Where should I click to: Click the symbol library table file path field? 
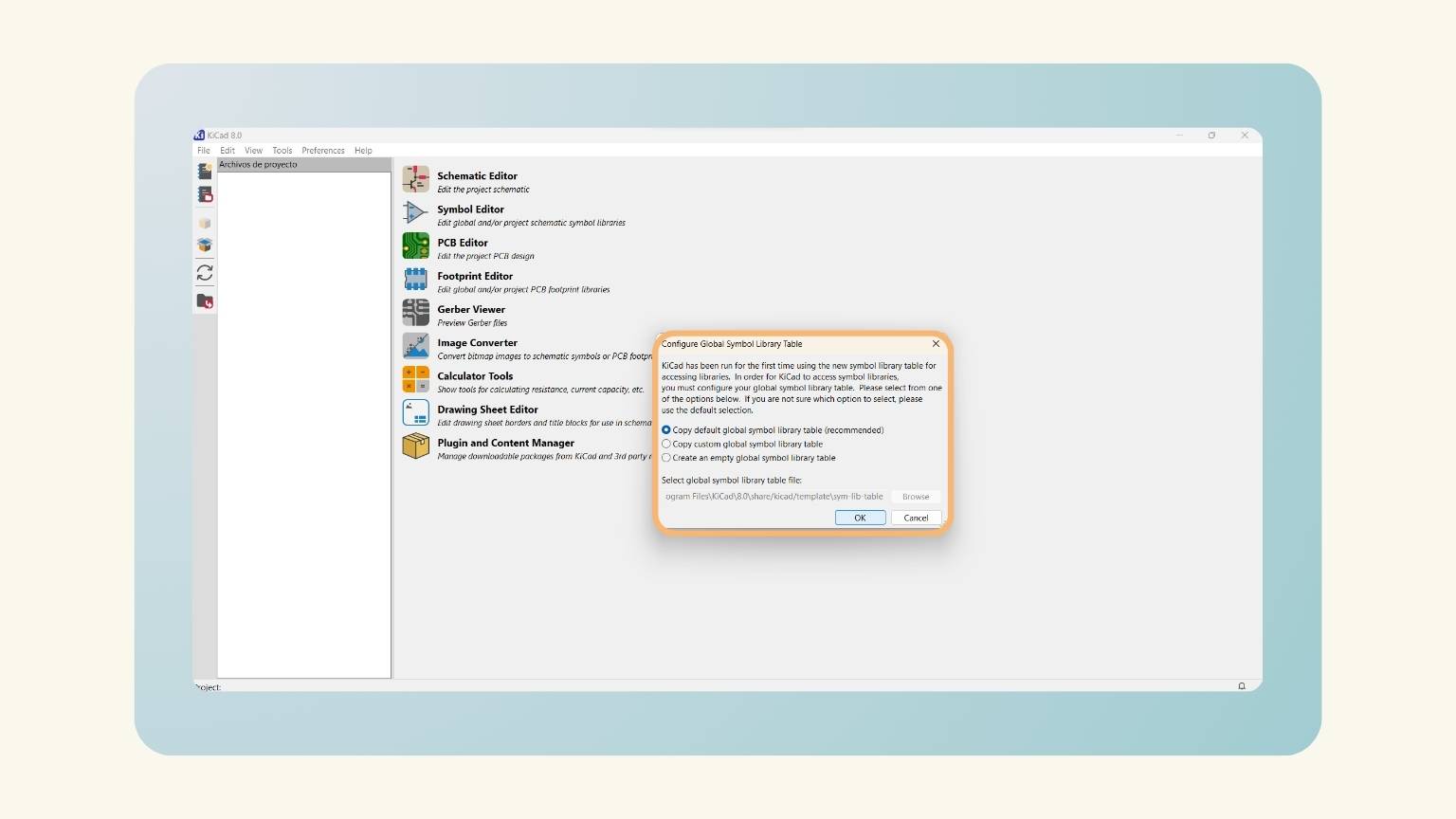point(773,497)
